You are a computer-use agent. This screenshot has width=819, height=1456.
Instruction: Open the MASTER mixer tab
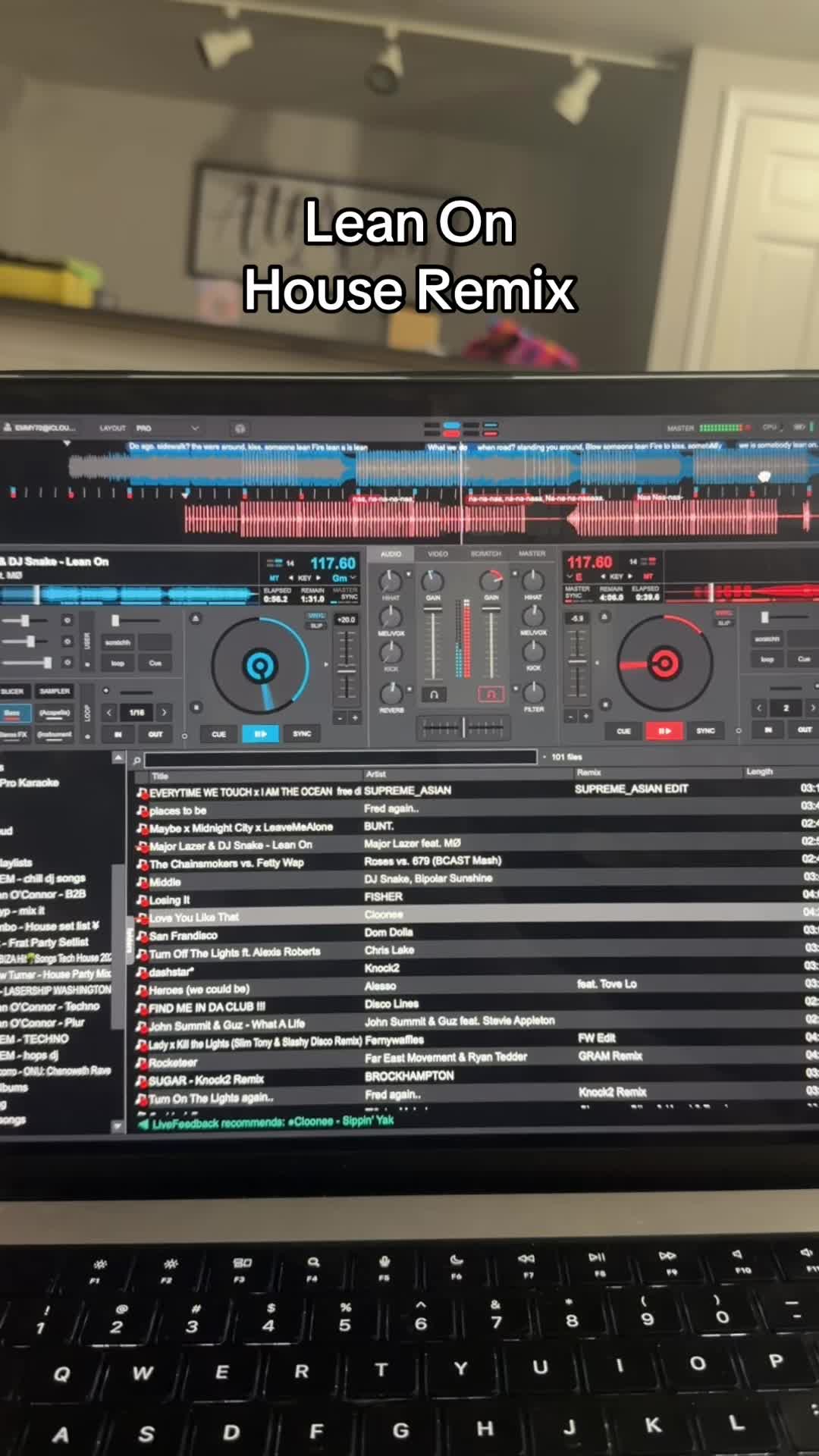click(x=532, y=554)
